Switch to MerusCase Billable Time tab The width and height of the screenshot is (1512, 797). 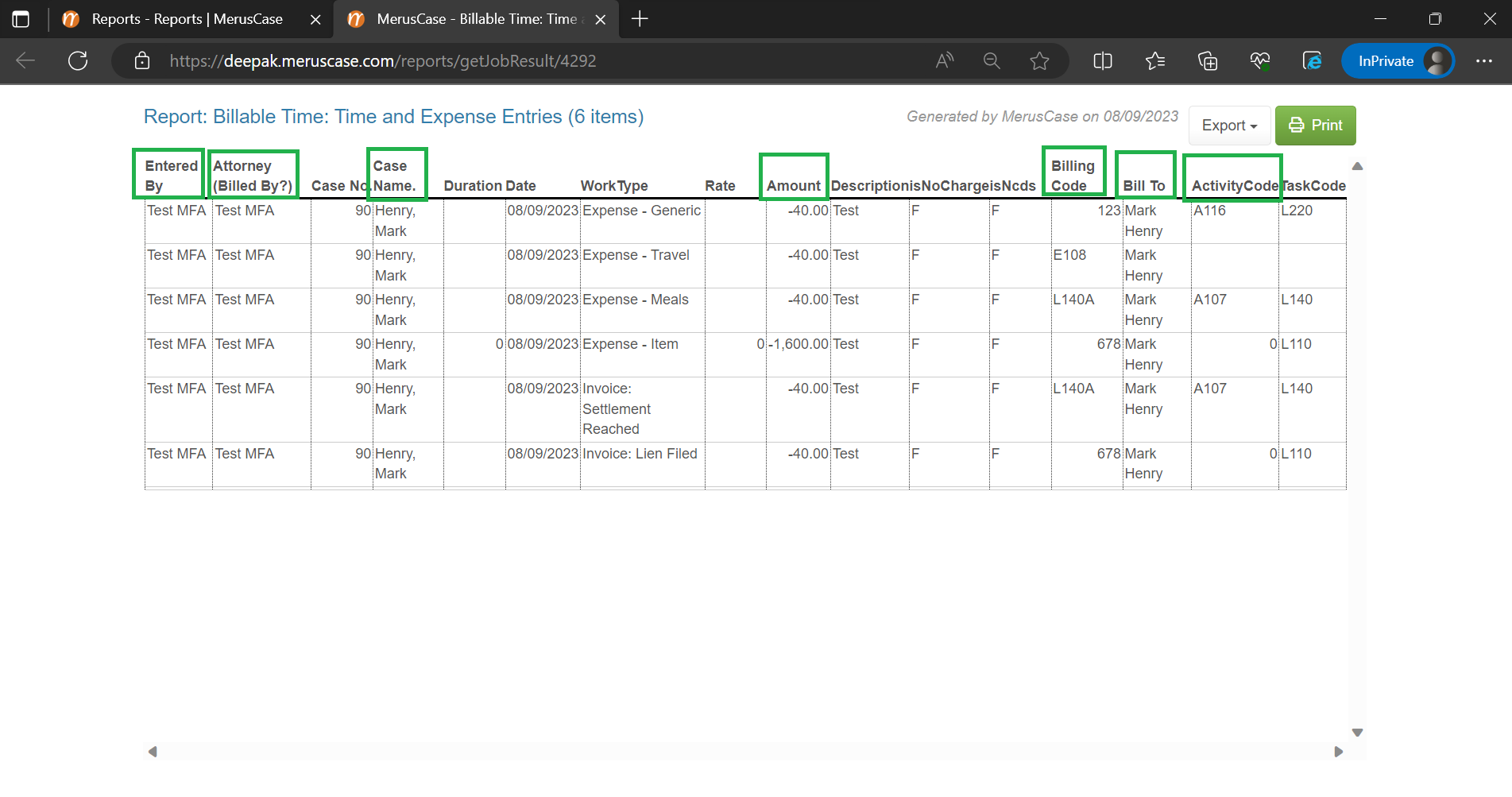click(x=477, y=19)
